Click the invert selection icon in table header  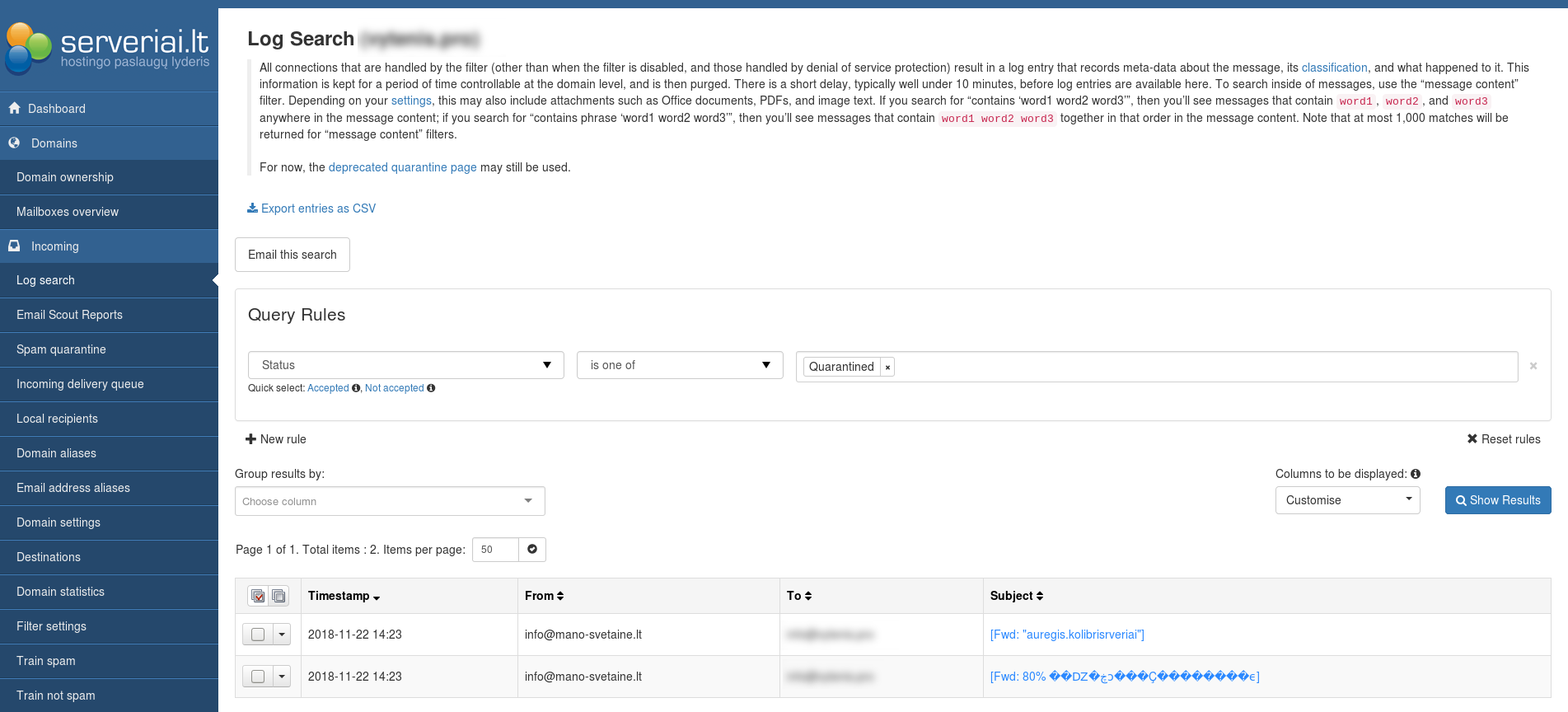279,596
